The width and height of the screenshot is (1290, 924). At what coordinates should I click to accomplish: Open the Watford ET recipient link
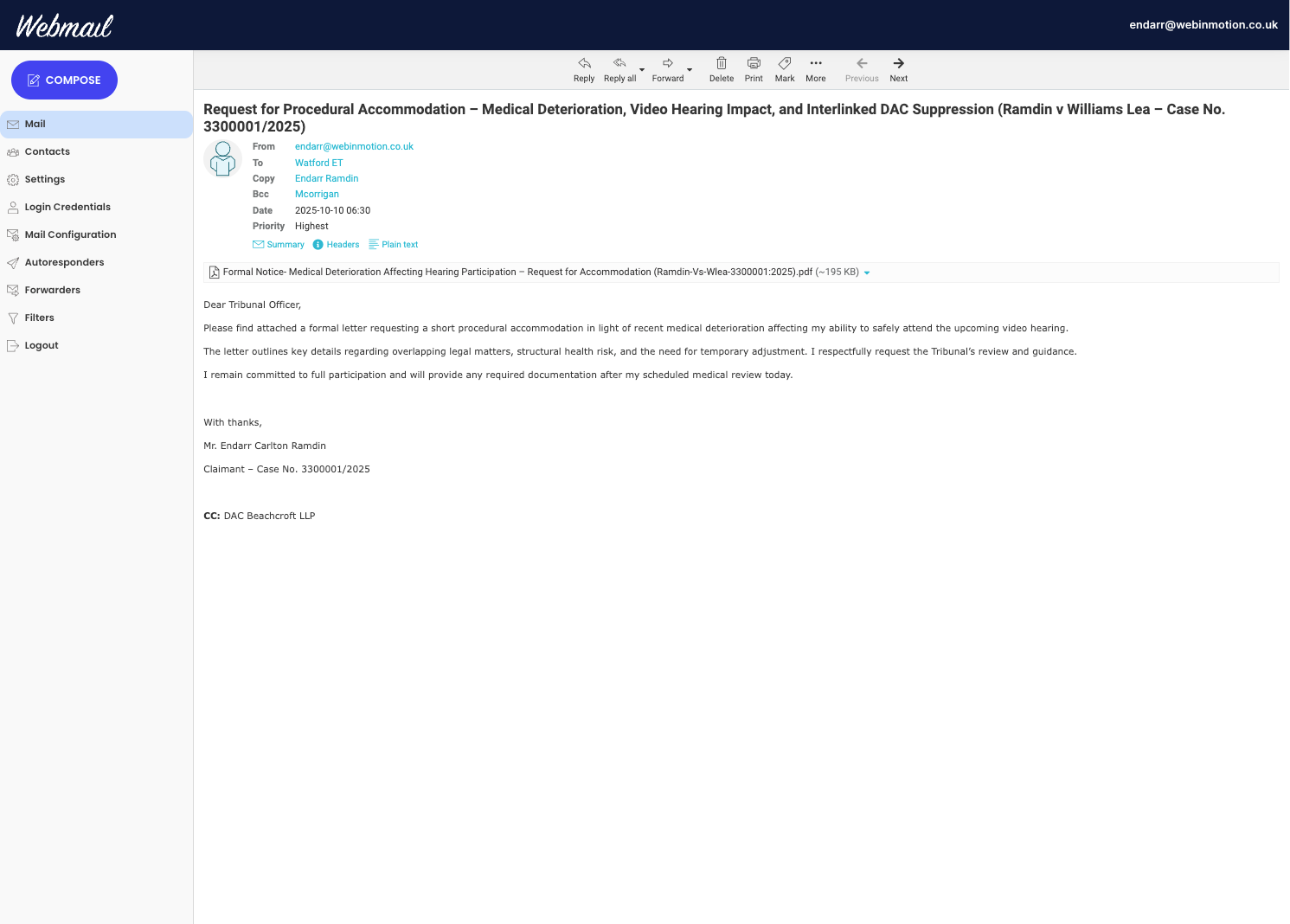(318, 163)
